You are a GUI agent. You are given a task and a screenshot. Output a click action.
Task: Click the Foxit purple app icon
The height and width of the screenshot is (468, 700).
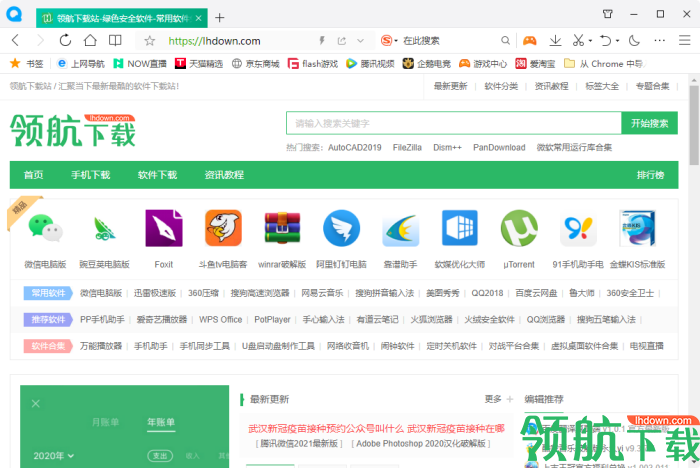click(164, 228)
